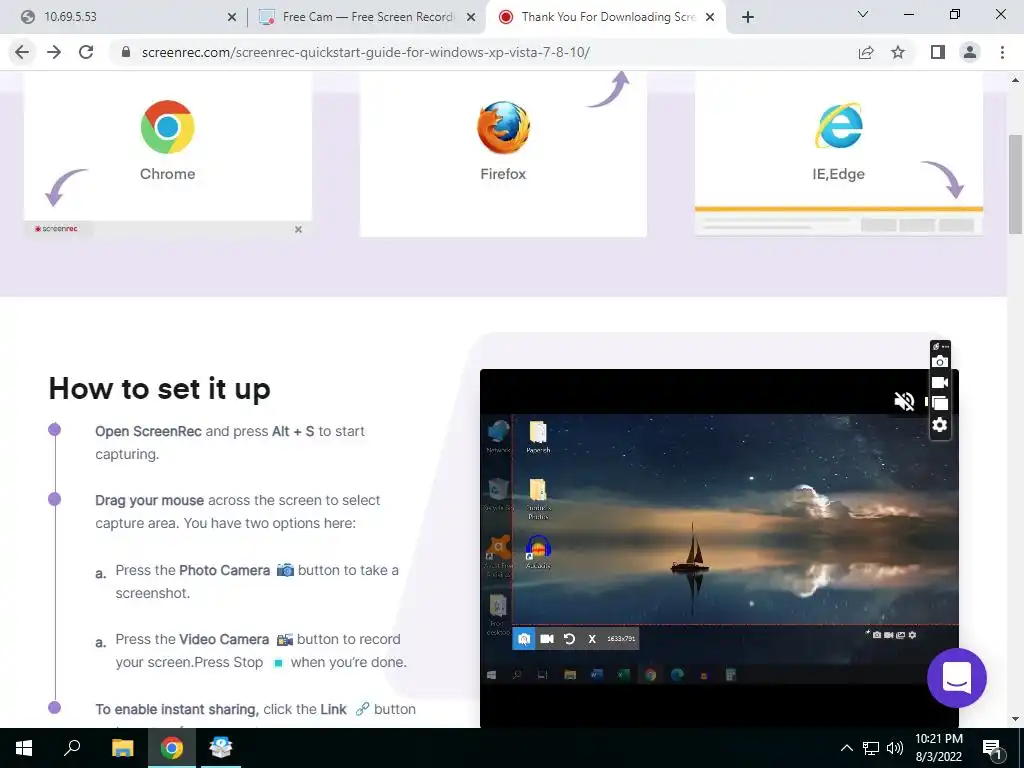Close the Free Cam tab
This screenshot has height=768, width=1024.
point(471,18)
